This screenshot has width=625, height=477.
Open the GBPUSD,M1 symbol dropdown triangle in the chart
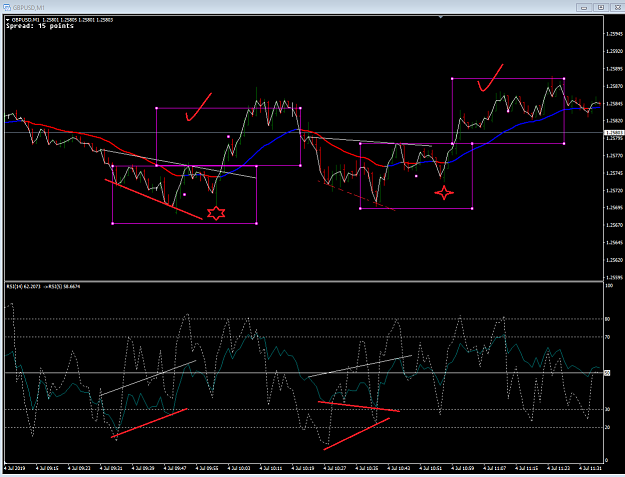coord(8,20)
